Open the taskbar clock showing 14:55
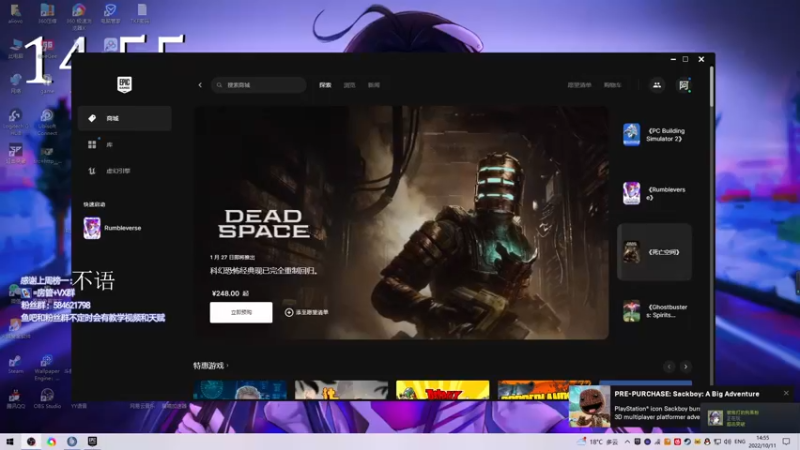Viewport: 800px width, 450px height. (762, 441)
